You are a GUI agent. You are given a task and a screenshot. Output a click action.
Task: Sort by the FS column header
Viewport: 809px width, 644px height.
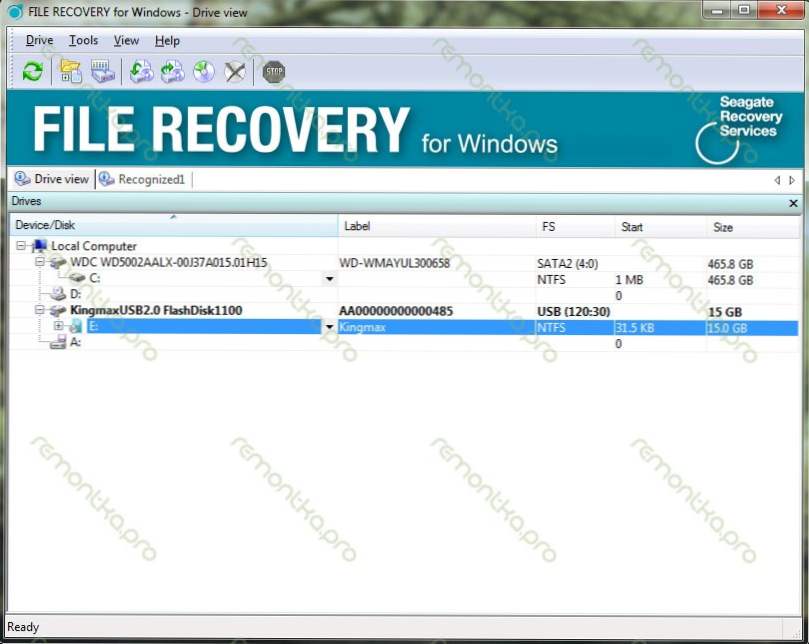[x=575, y=226]
